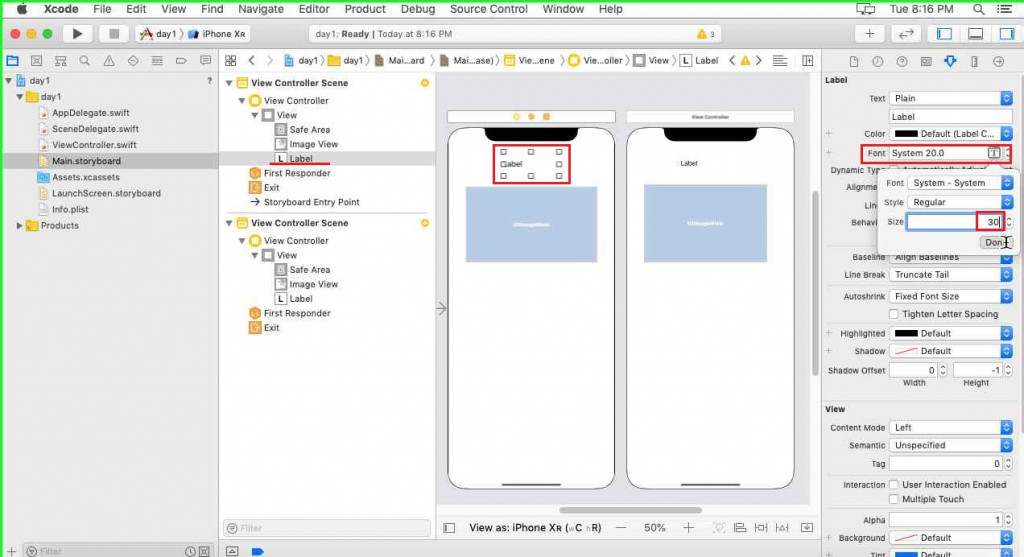Click the Shadow color swatch
Viewport: 1024px width, 557px height.
pos(905,351)
